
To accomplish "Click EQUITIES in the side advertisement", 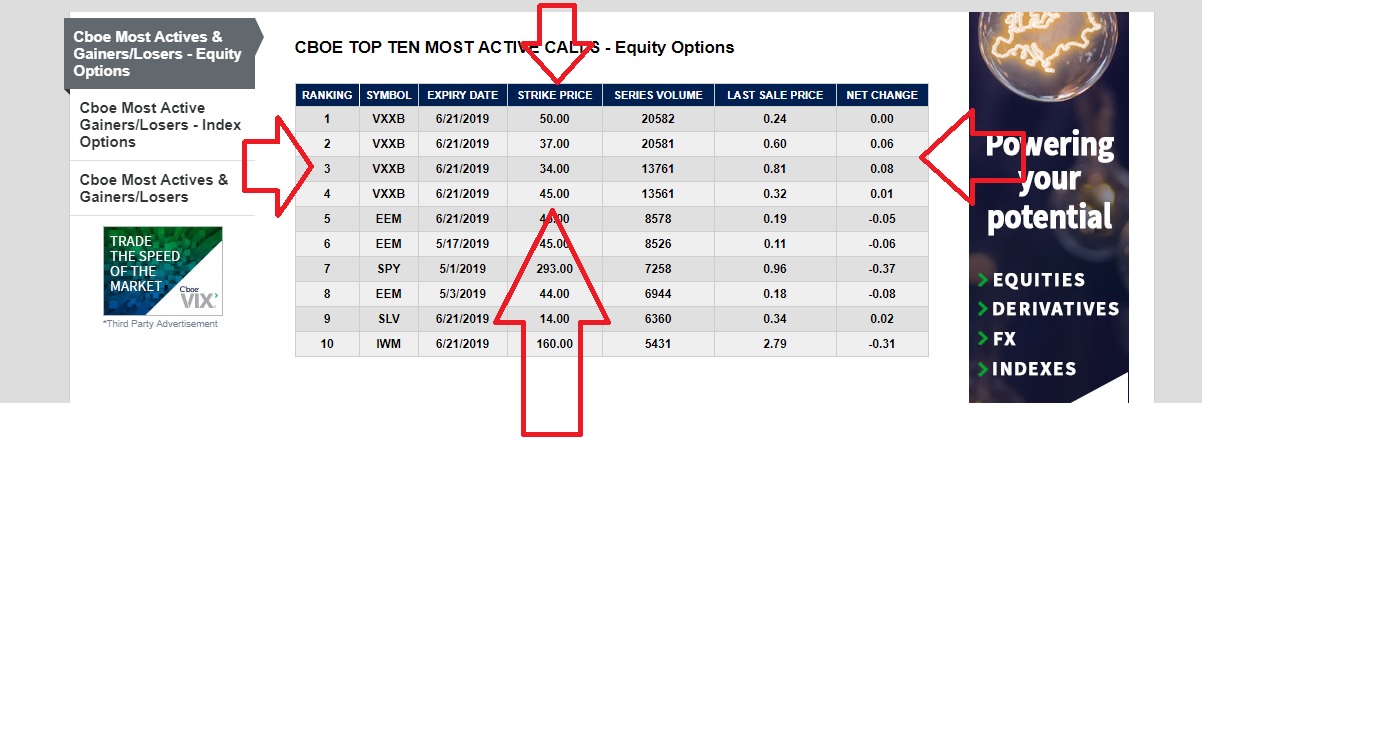I will (x=1039, y=280).
